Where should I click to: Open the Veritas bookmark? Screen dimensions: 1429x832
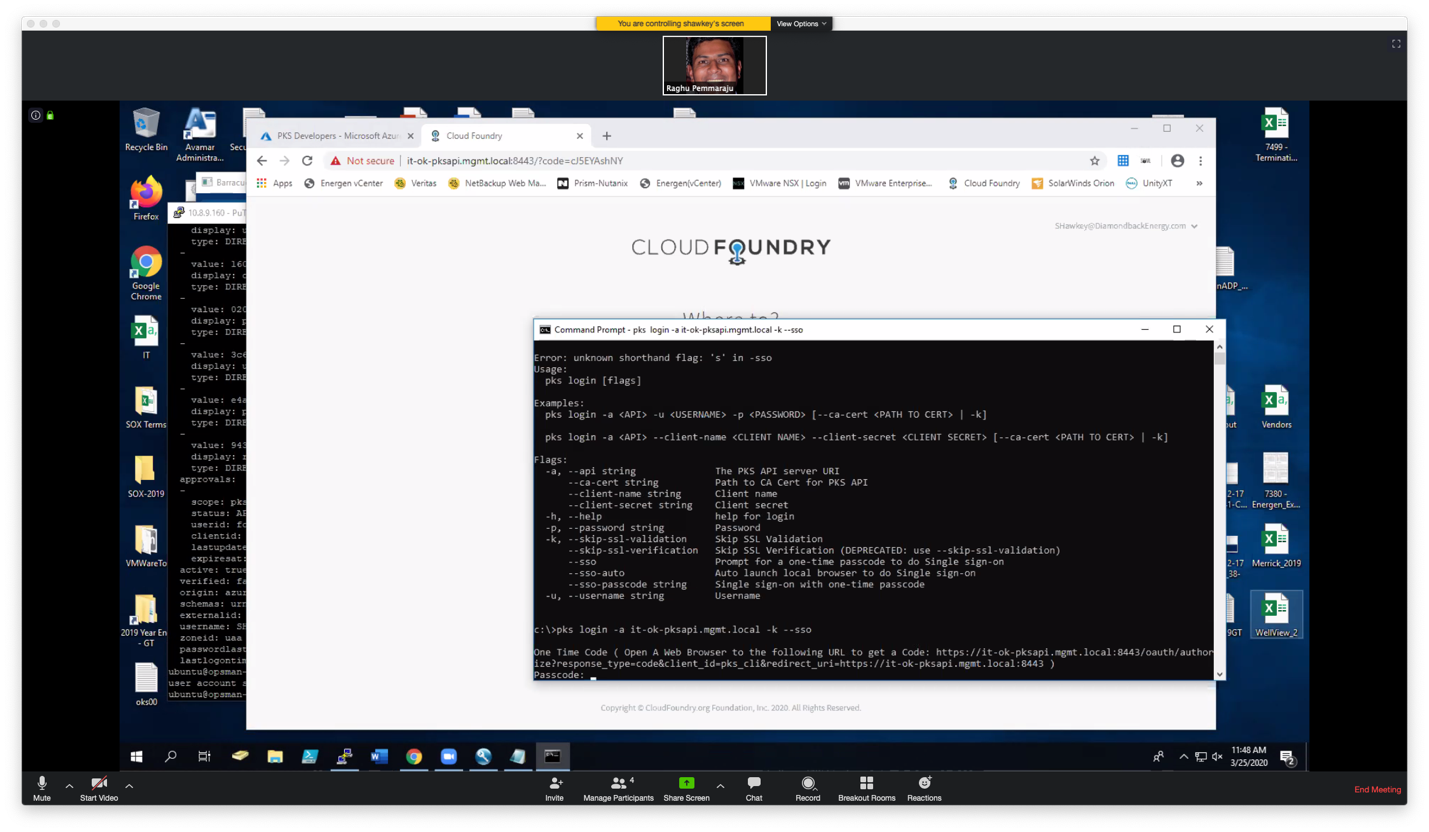(x=416, y=183)
